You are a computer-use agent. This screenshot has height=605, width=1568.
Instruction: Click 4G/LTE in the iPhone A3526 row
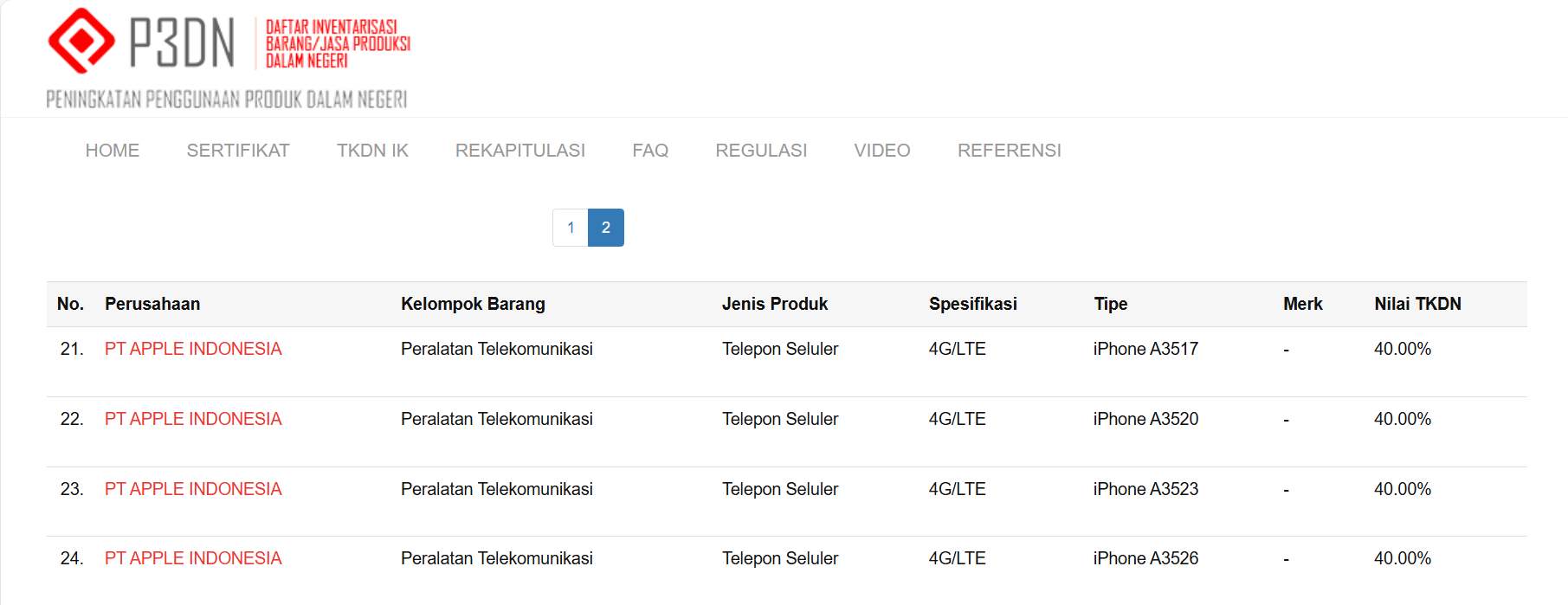958,558
